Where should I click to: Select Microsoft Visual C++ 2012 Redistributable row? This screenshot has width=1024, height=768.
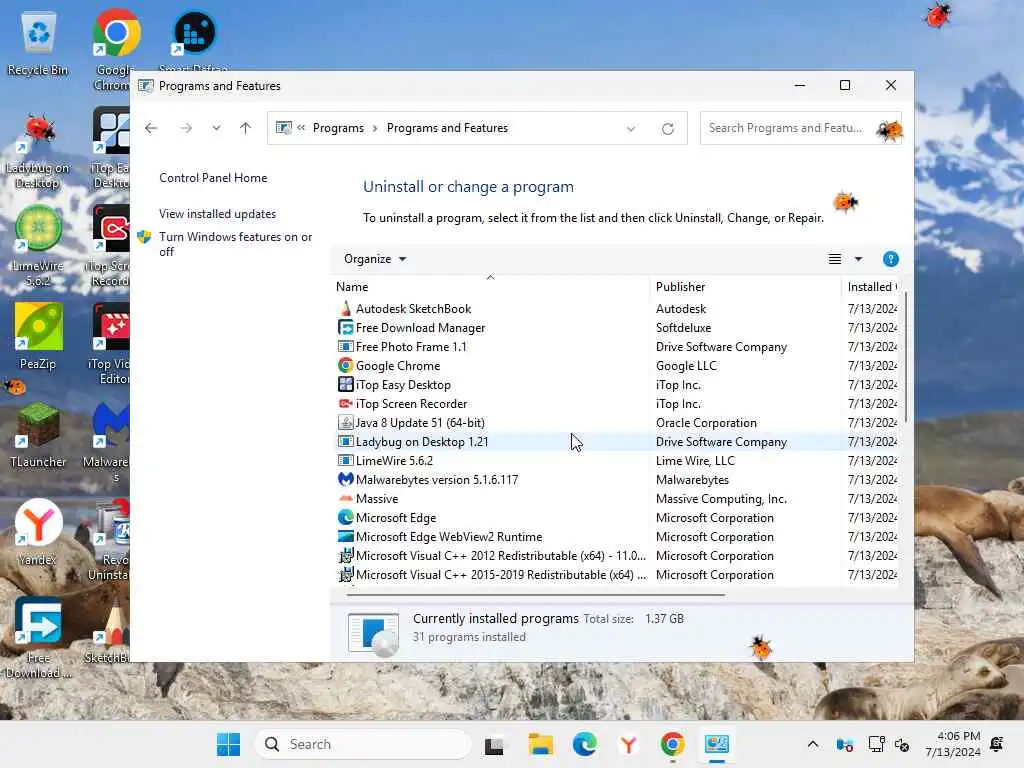click(x=615, y=556)
